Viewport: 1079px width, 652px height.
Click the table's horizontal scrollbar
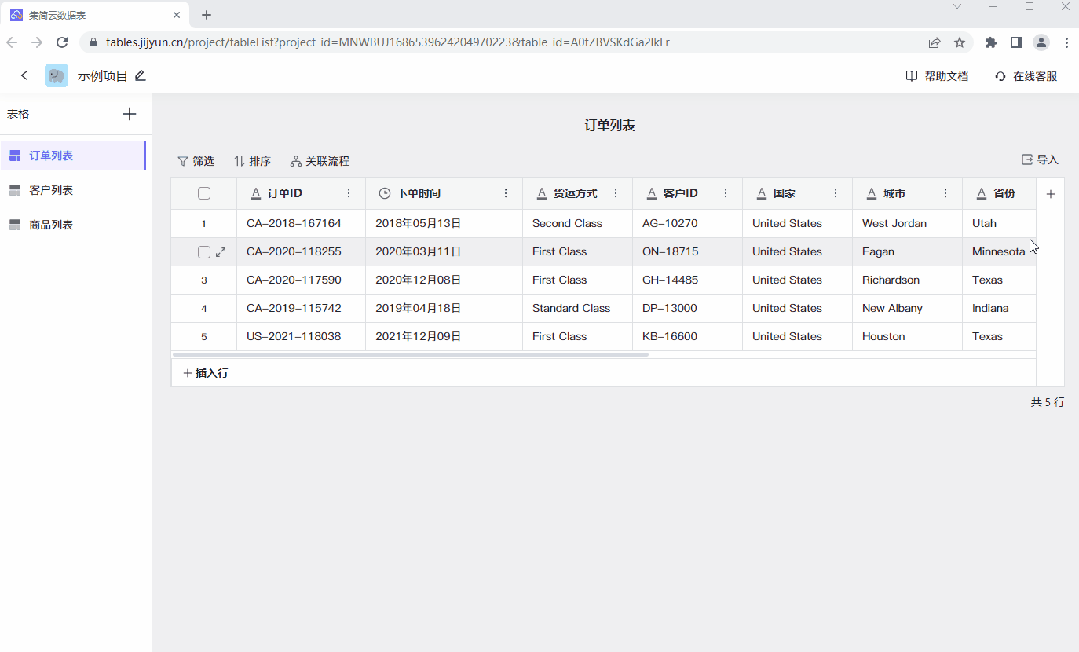(x=411, y=355)
